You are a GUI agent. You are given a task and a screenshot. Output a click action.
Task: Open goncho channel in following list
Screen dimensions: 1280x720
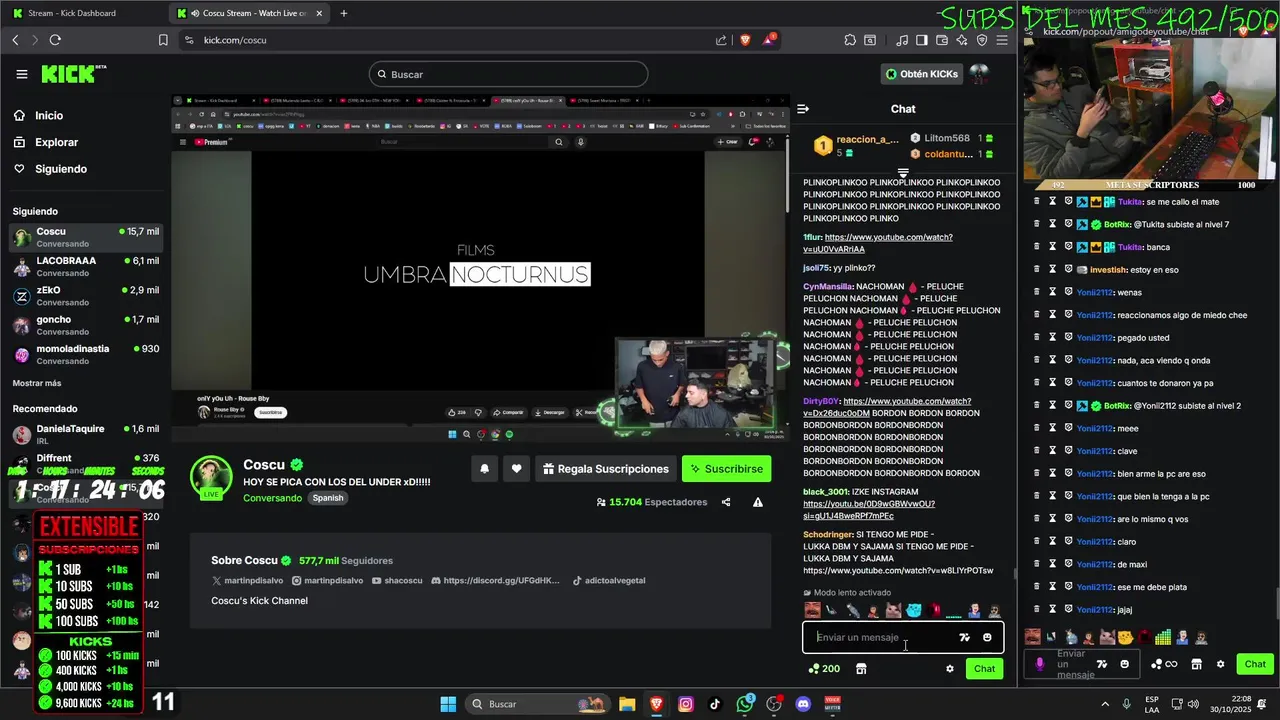pyautogui.click(x=85, y=325)
